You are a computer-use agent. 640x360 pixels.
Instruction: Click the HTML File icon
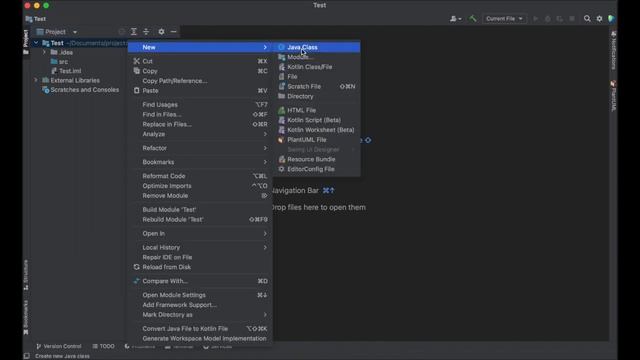281,110
